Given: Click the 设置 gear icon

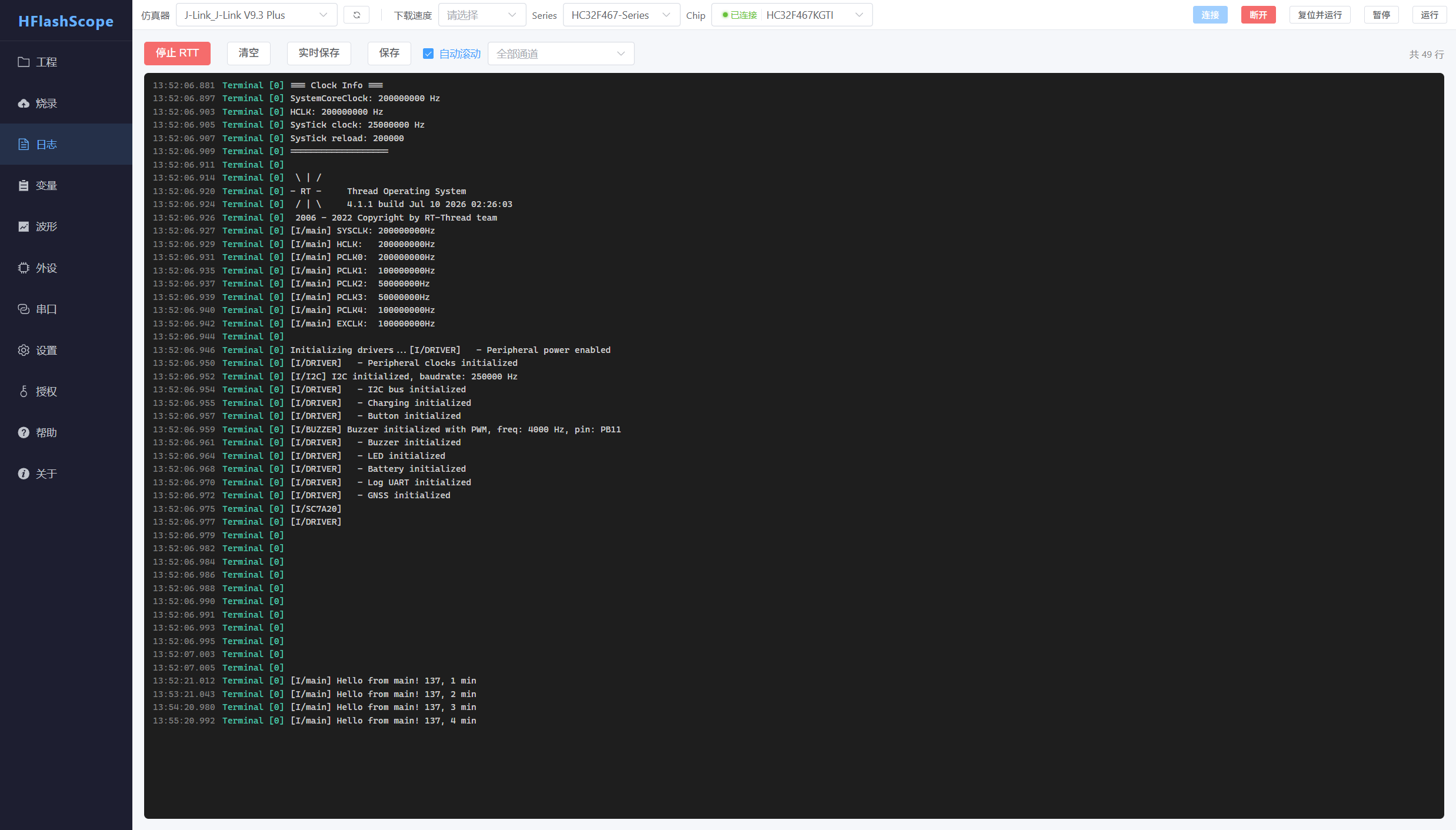Looking at the screenshot, I should [x=24, y=350].
